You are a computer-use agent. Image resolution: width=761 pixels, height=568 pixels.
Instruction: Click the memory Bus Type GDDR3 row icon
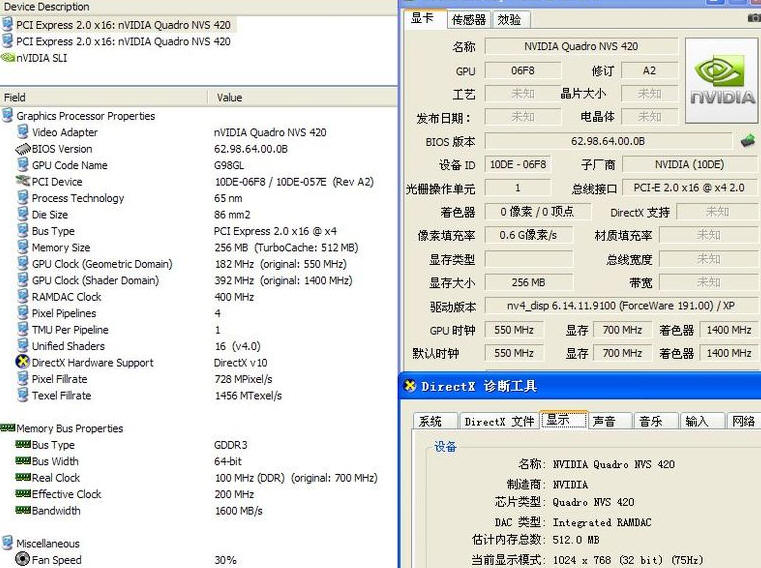tap(23, 444)
